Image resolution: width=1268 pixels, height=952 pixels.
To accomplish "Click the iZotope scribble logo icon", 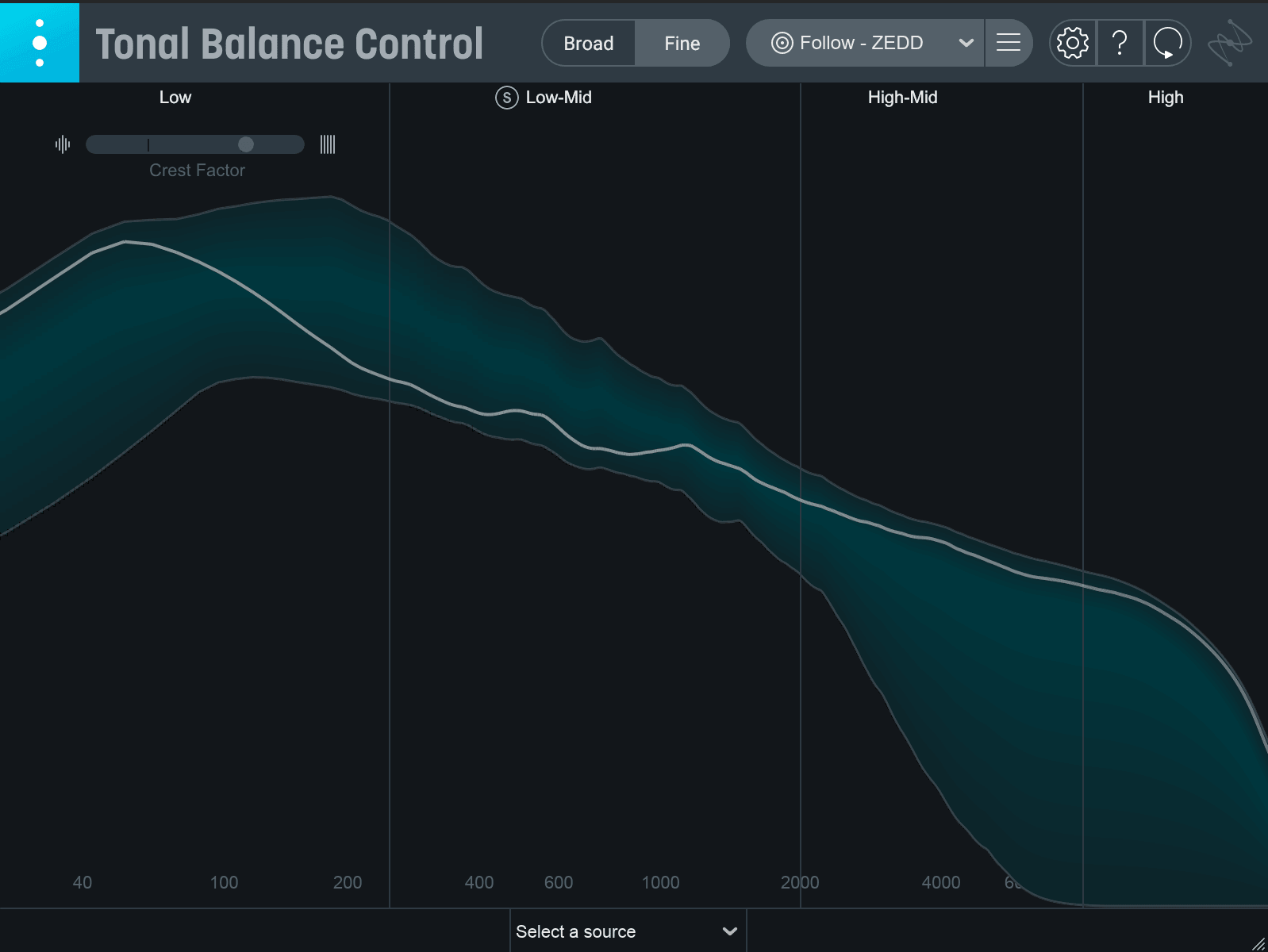I will [1230, 43].
